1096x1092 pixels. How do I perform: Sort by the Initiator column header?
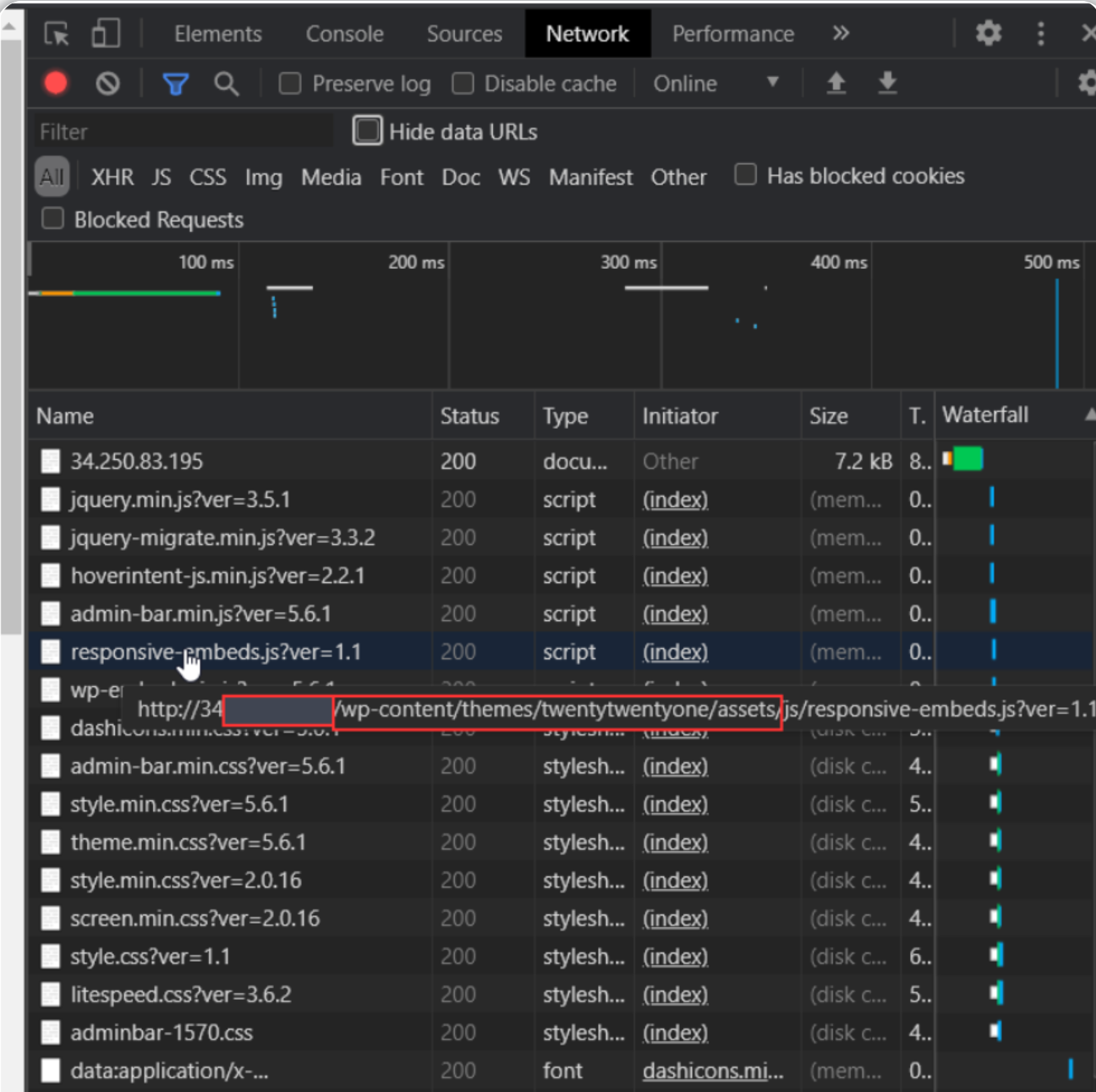click(x=717, y=415)
